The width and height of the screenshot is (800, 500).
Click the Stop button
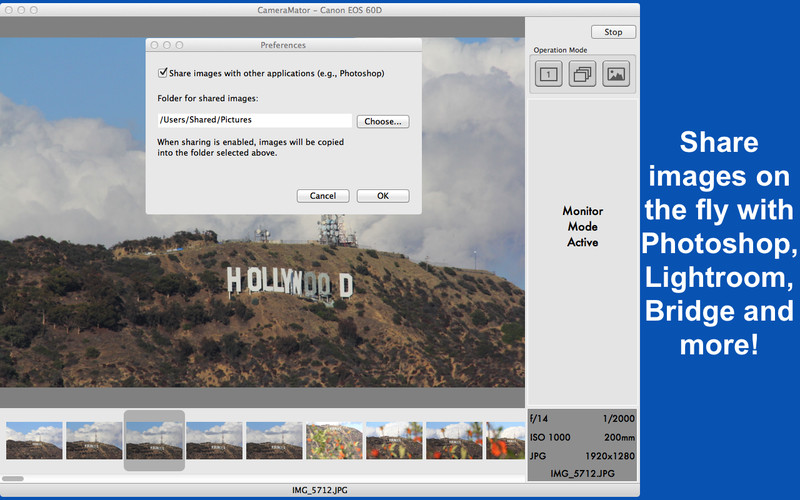[613, 32]
